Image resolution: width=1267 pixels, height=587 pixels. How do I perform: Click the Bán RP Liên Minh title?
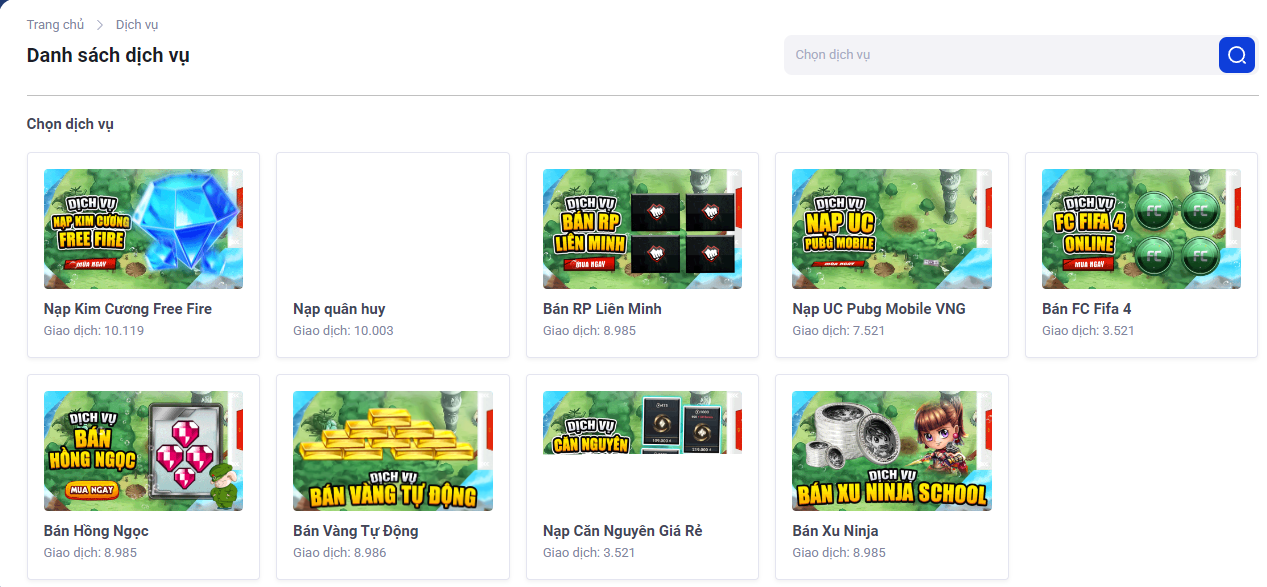[602, 309]
